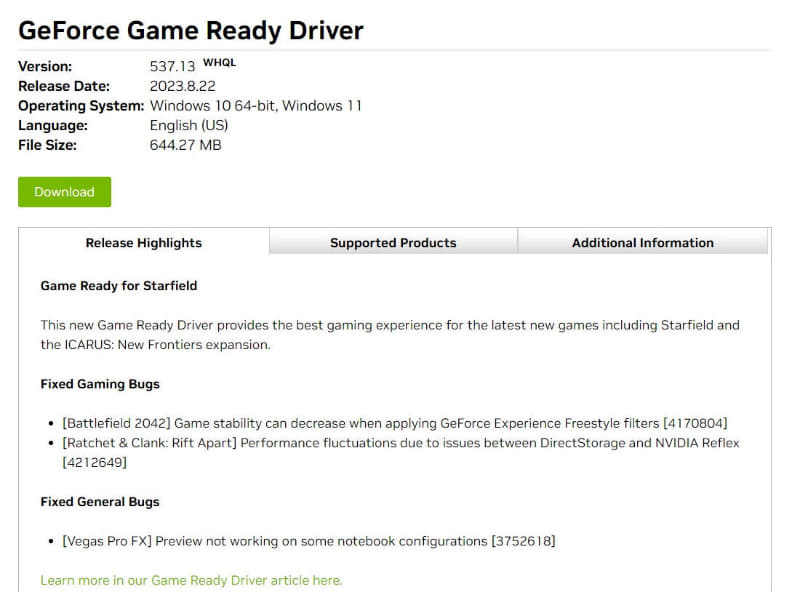Select the release date 2023.8.22
Screen dimensions: 800x600
coord(185,86)
